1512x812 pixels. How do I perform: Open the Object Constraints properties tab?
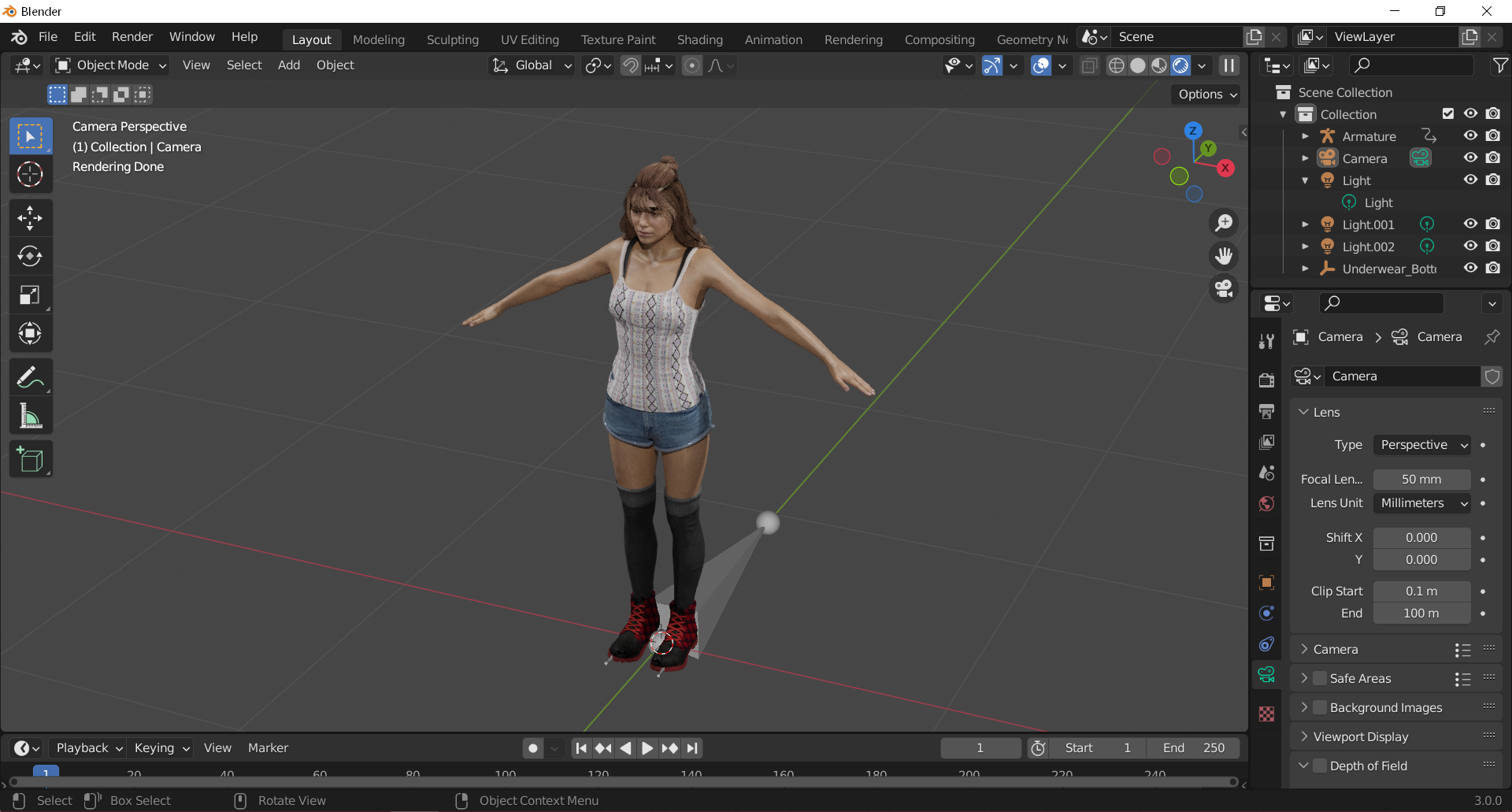coord(1266,644)
